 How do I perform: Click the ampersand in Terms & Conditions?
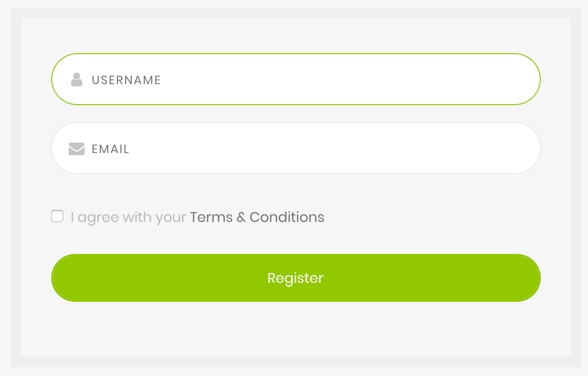pos(241,217)
